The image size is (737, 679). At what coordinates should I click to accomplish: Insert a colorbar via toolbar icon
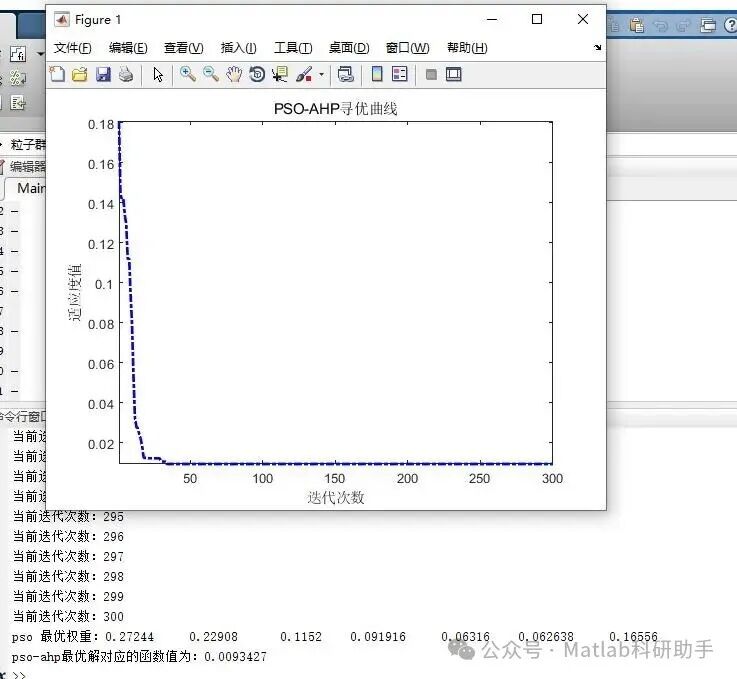point(377,74)
